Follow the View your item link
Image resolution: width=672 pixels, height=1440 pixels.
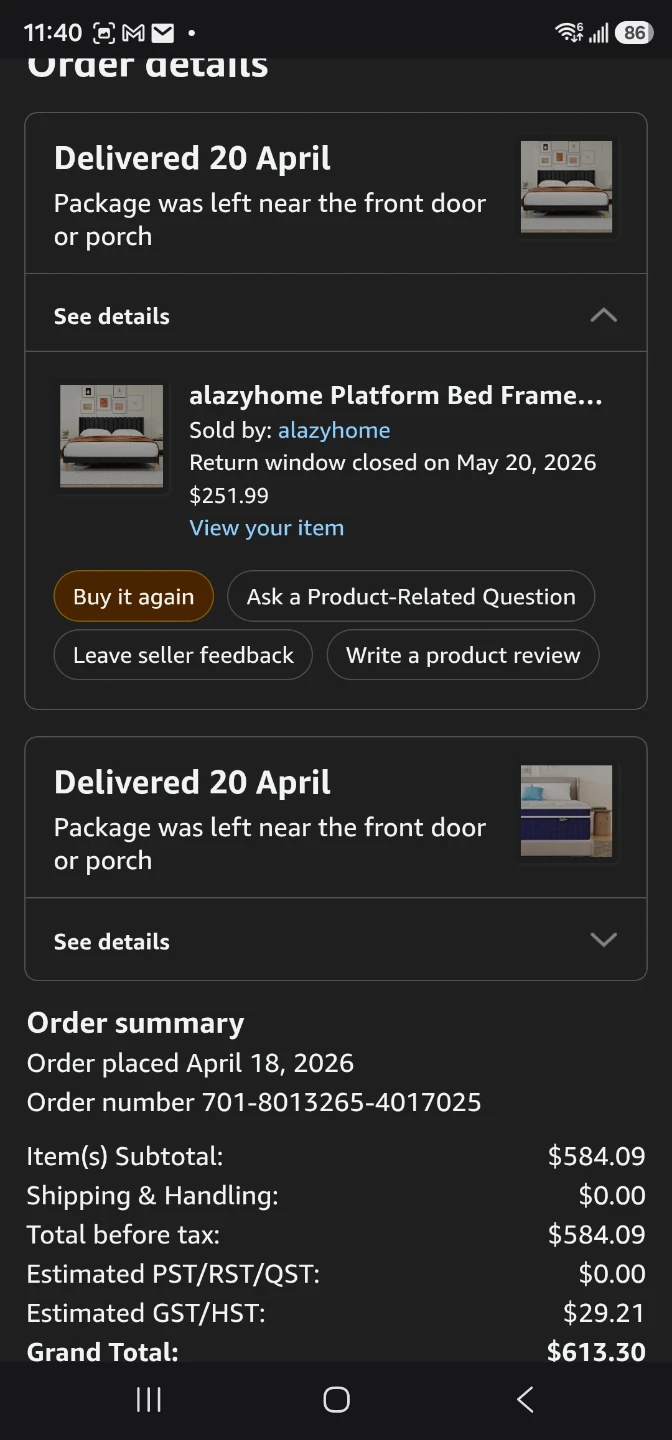(x=267, y=528)
